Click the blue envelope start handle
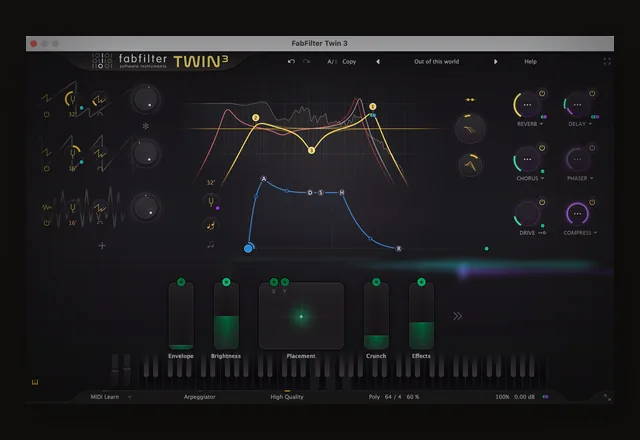This screenshot has width=640, height=440. pyautogui.click(x=248, y=248)
